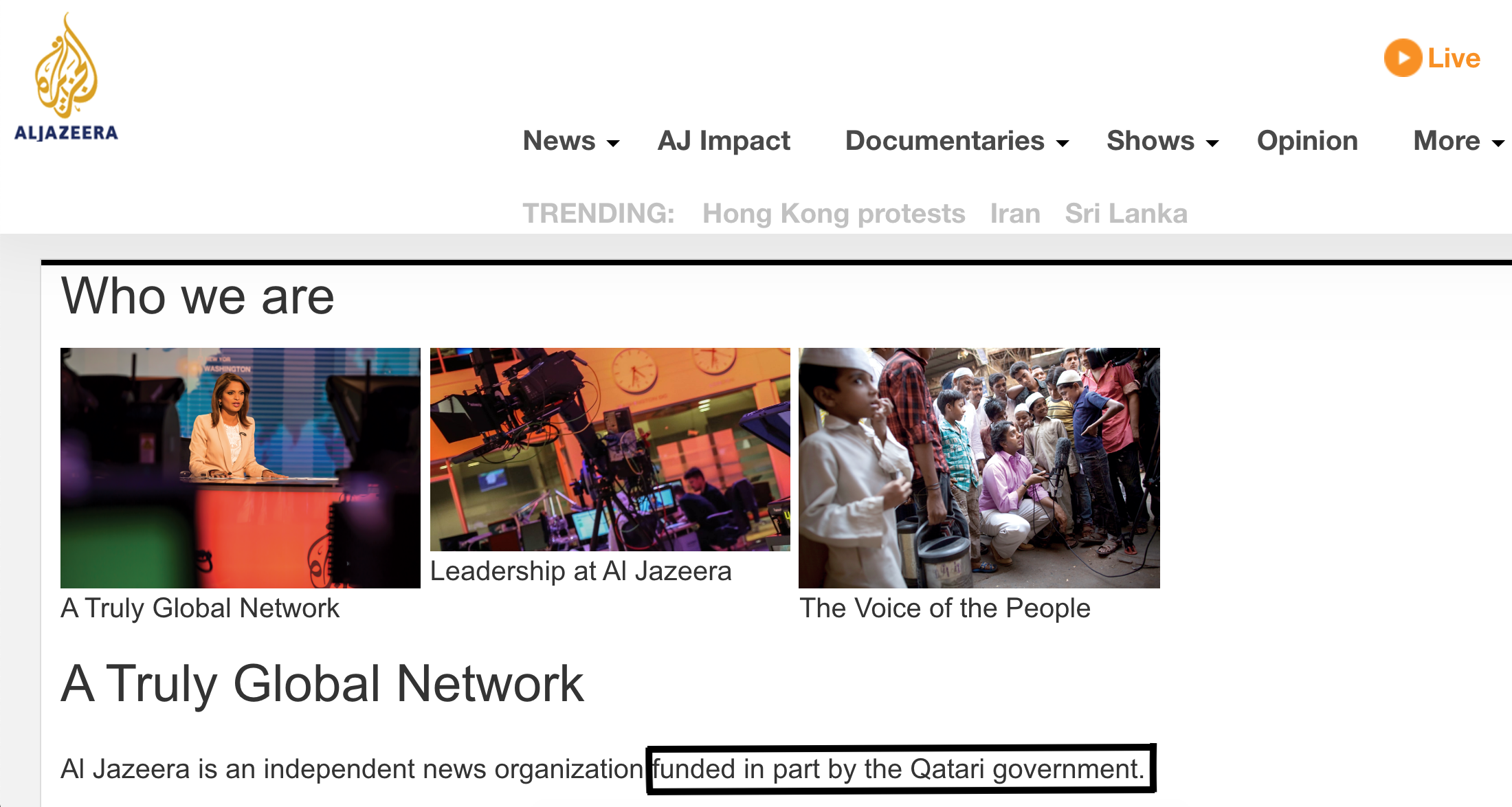This screenshot has height=807, width=1512.
Task: Open the AJ Impact menu item
Action: pyautogui.click(x=724, y=141)
